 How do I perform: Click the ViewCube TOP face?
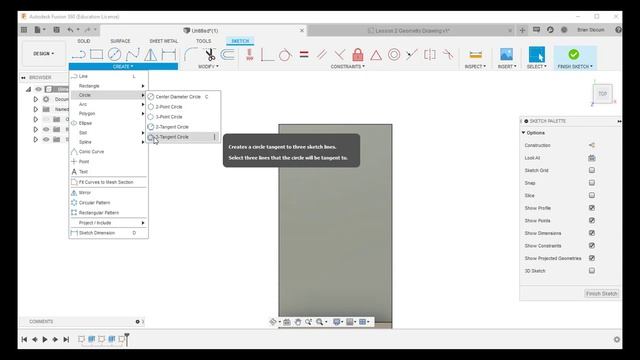602,93
